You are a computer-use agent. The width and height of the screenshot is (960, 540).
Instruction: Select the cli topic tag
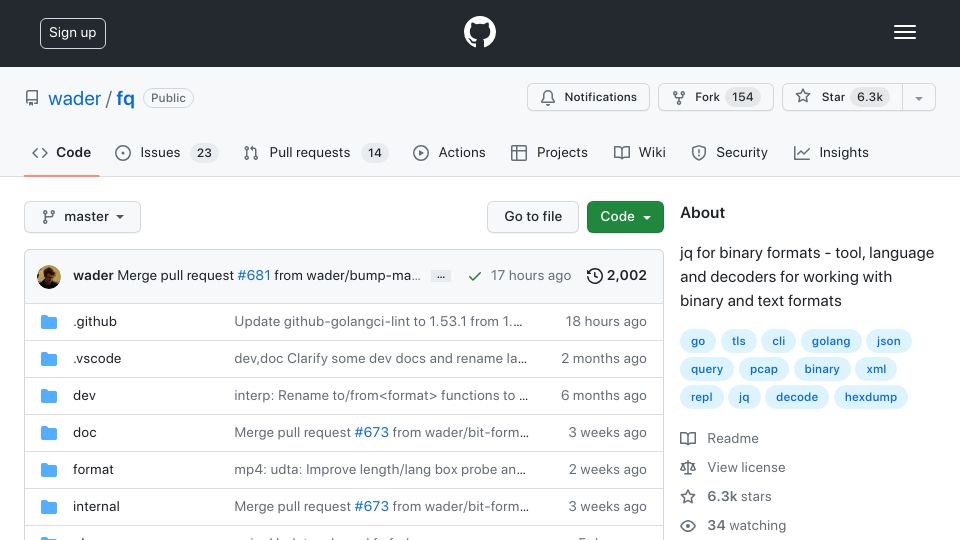pyautogui.click(x=778, y=341)
